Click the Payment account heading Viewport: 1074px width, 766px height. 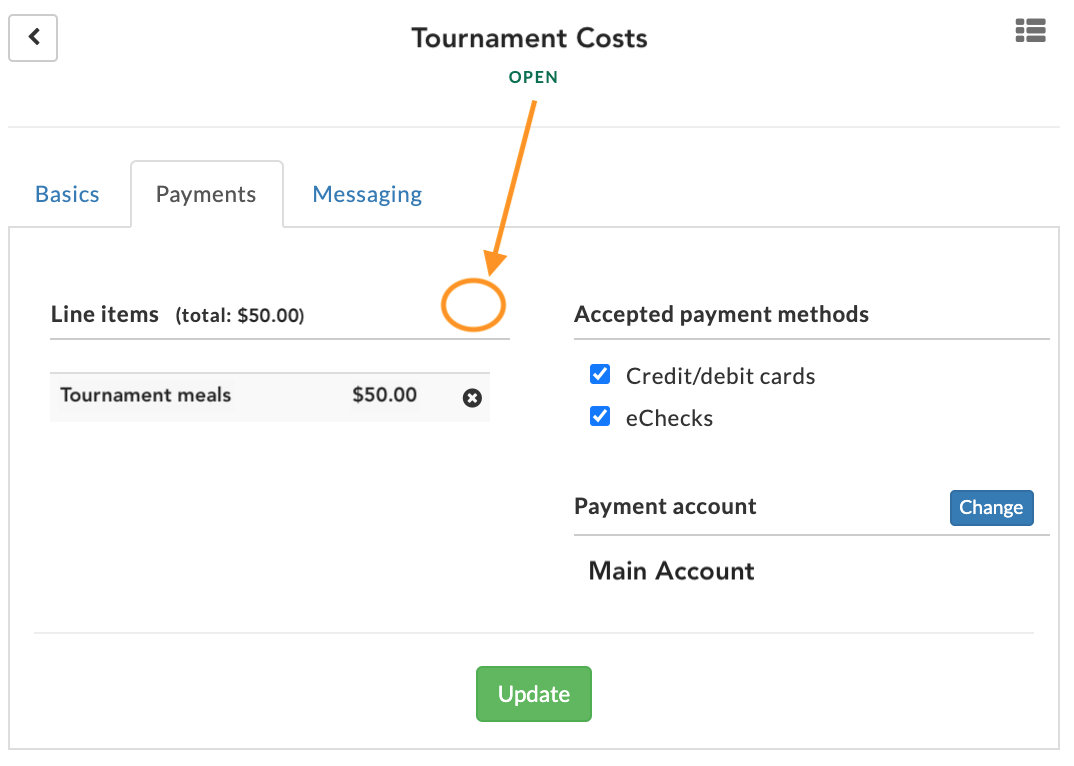(x=665, y=506)
